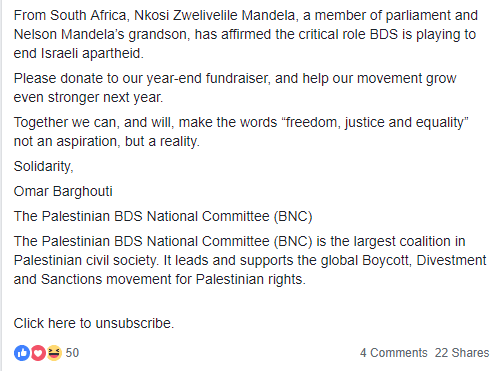Click the words 'Nelson Mandela's grandson'
501x371 pixels.
(100, 35)
